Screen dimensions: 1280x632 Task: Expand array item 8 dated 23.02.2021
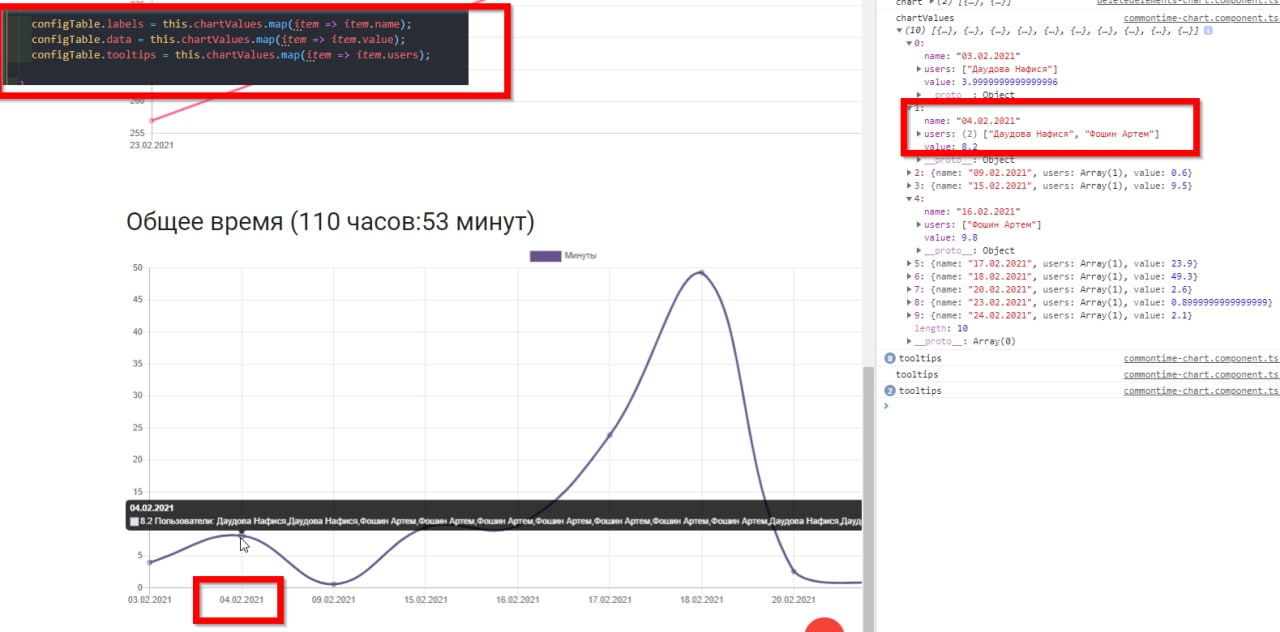tap(909, 303)
